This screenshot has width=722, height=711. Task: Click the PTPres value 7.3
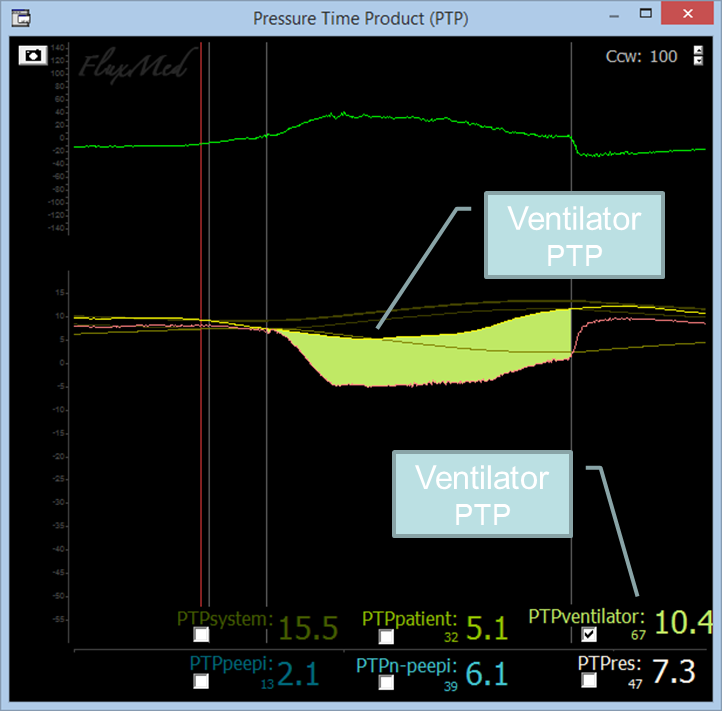tap(674, 671)
